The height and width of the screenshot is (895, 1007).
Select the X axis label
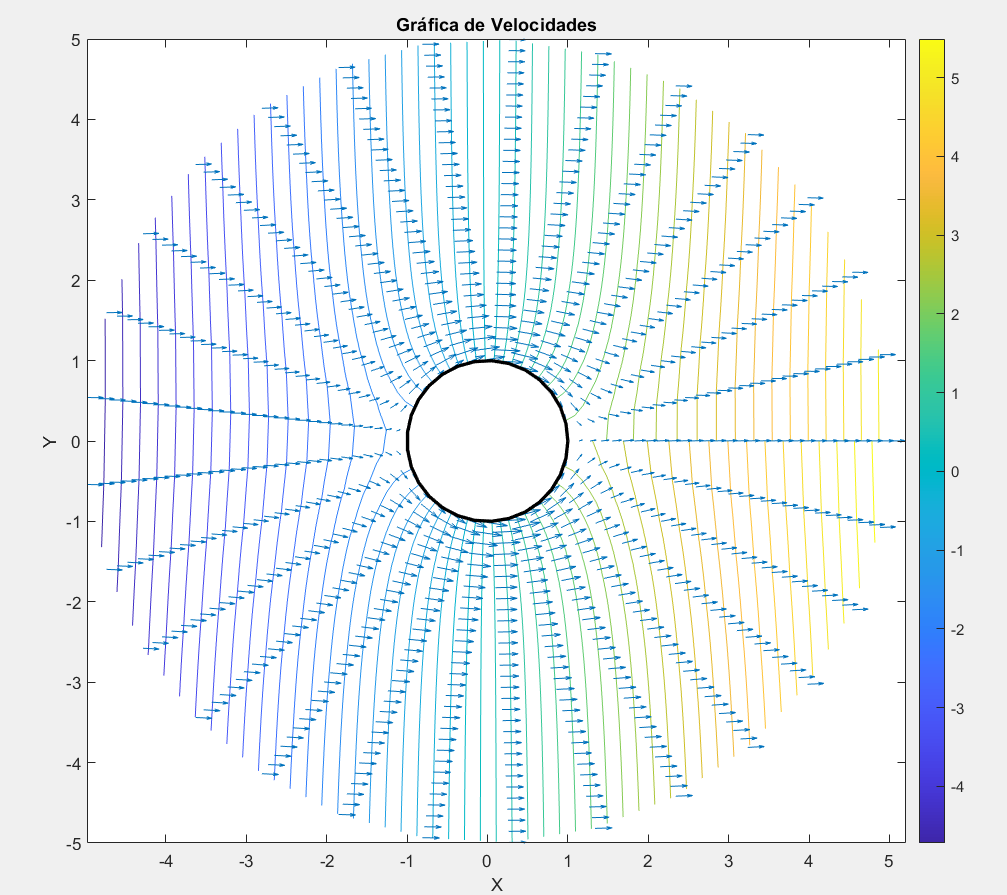[496, 884]
